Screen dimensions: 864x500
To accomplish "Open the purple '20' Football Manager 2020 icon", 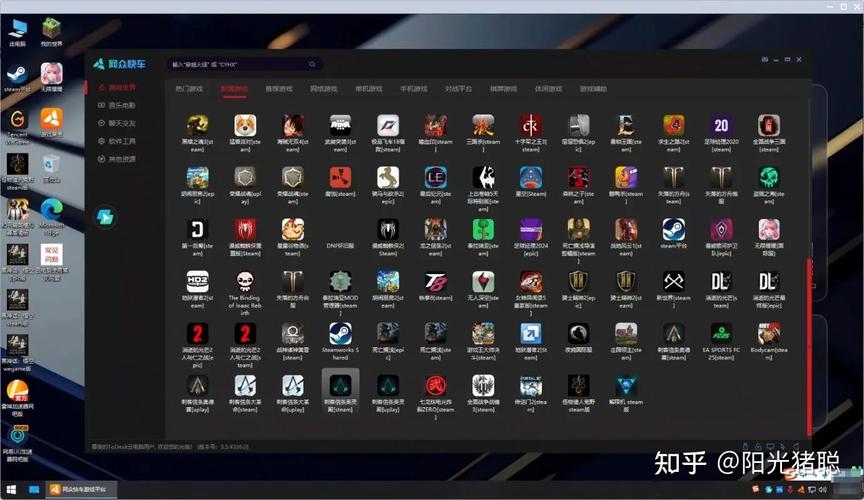I will point(721,126).
